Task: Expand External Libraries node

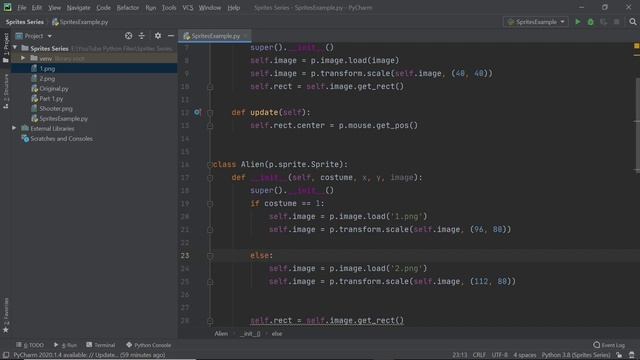Action: (x=14, y=128)
